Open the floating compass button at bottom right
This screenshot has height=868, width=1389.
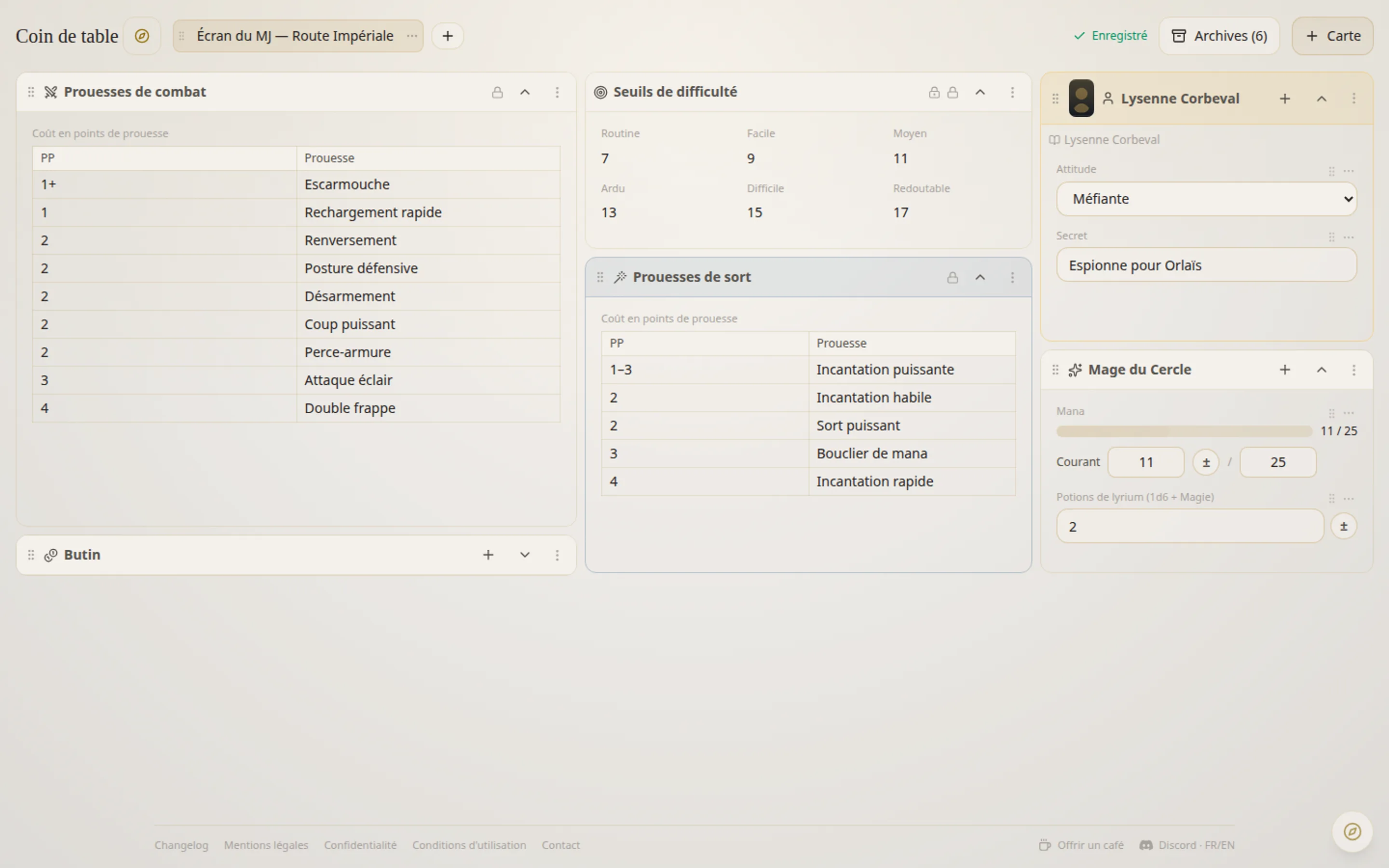point(1352,831)
